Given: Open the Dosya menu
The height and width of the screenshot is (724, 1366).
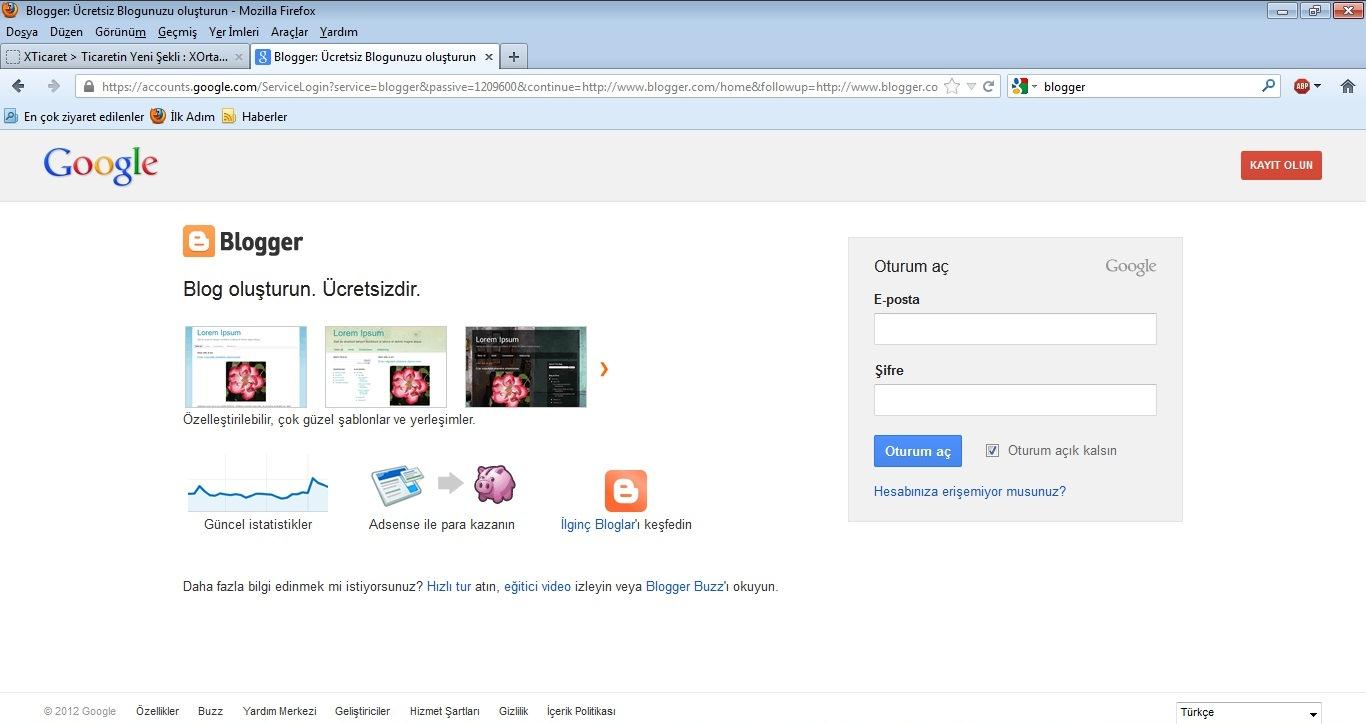Looking at the screenshot, I should click(22, 32).
